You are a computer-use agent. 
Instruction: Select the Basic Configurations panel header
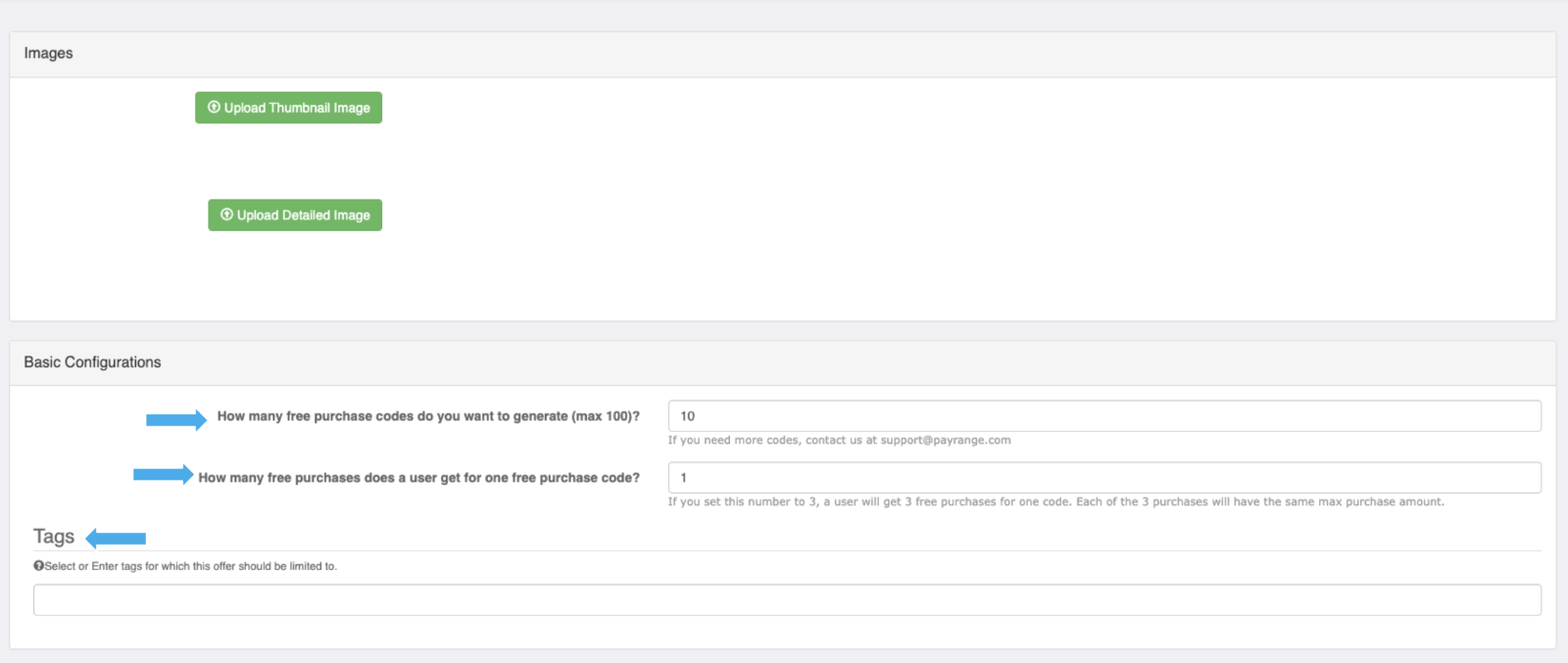(783, 362)
